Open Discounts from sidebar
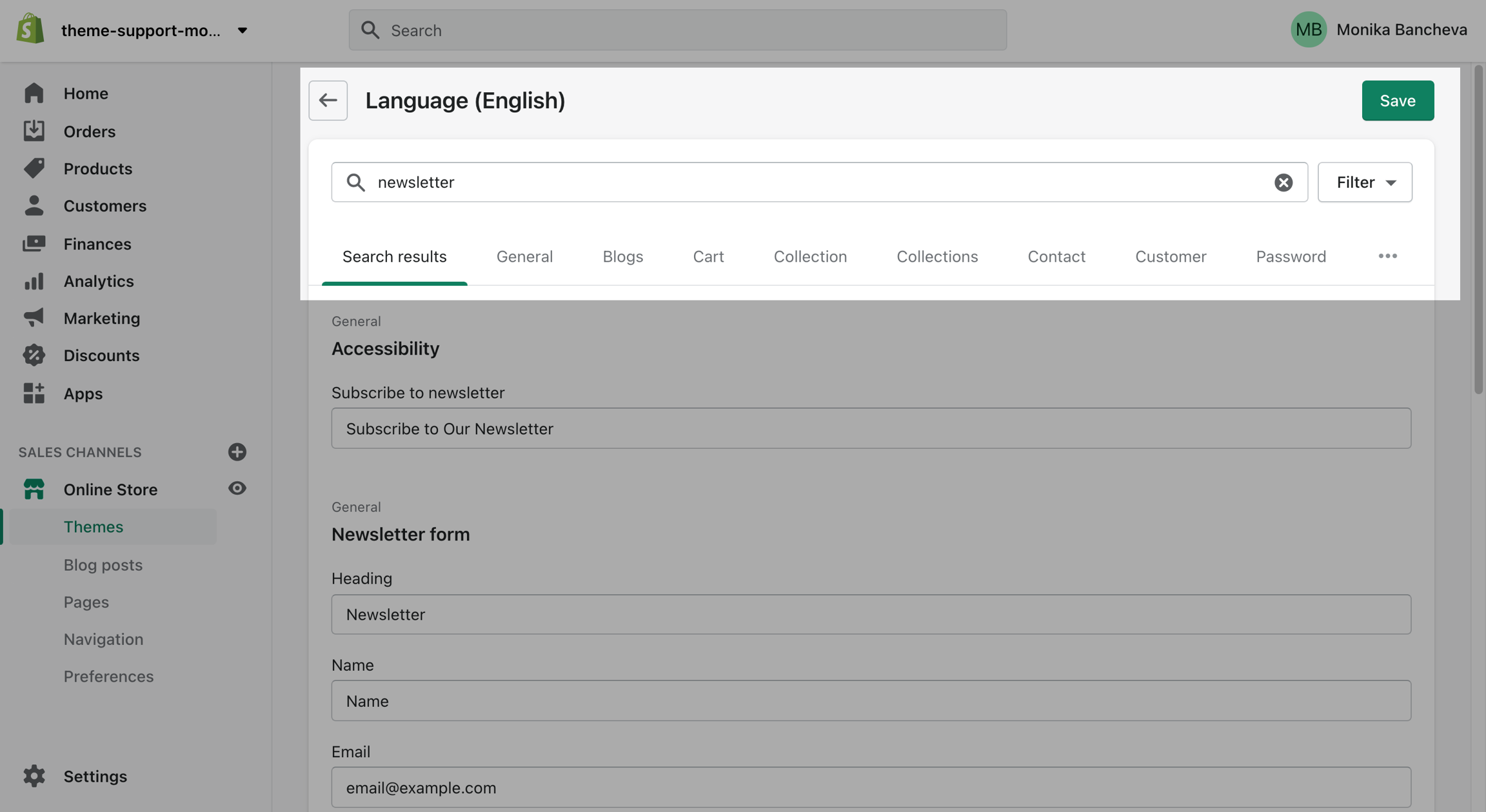This screenshot has height=812, width=1486. pyautogui.click(x=101, y=355)
